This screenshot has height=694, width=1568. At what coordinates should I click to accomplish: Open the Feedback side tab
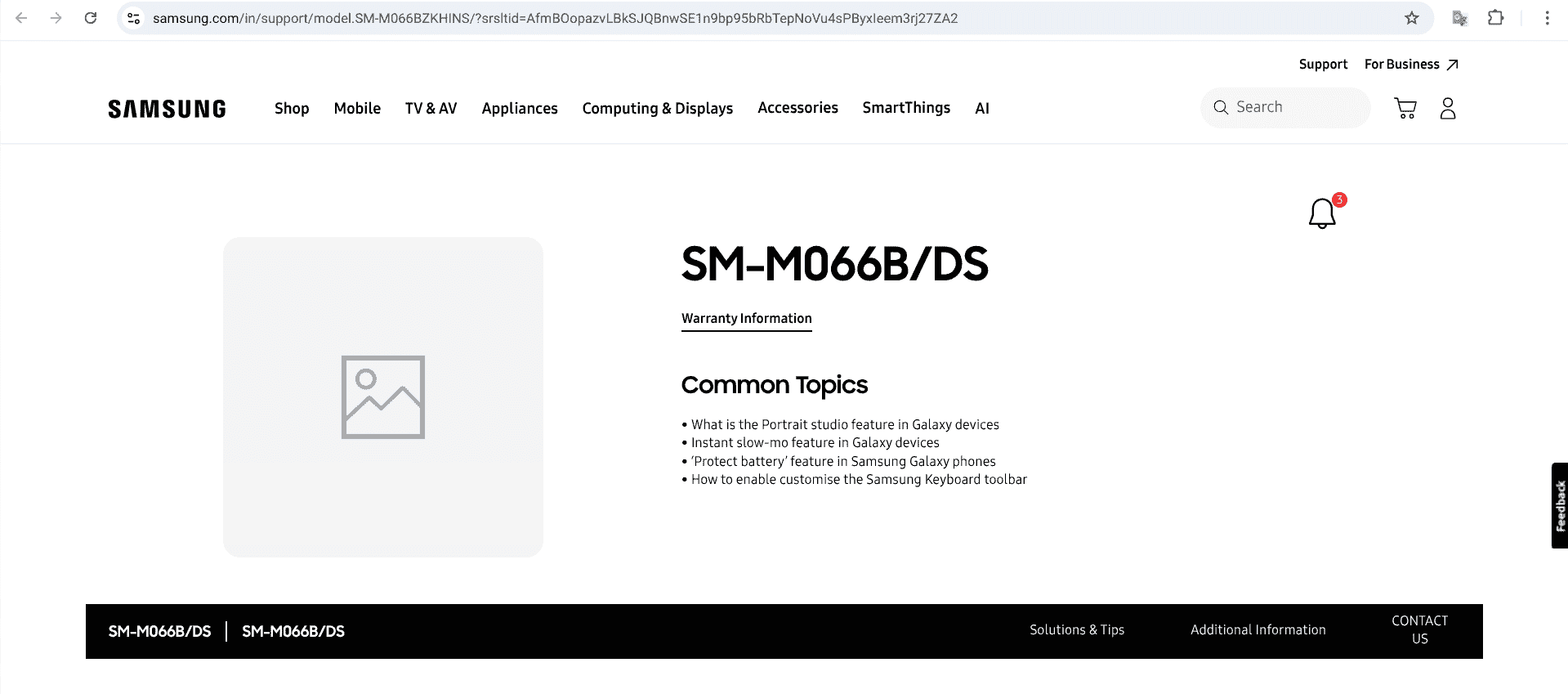pyautogui.click(x=1560, y=506)
